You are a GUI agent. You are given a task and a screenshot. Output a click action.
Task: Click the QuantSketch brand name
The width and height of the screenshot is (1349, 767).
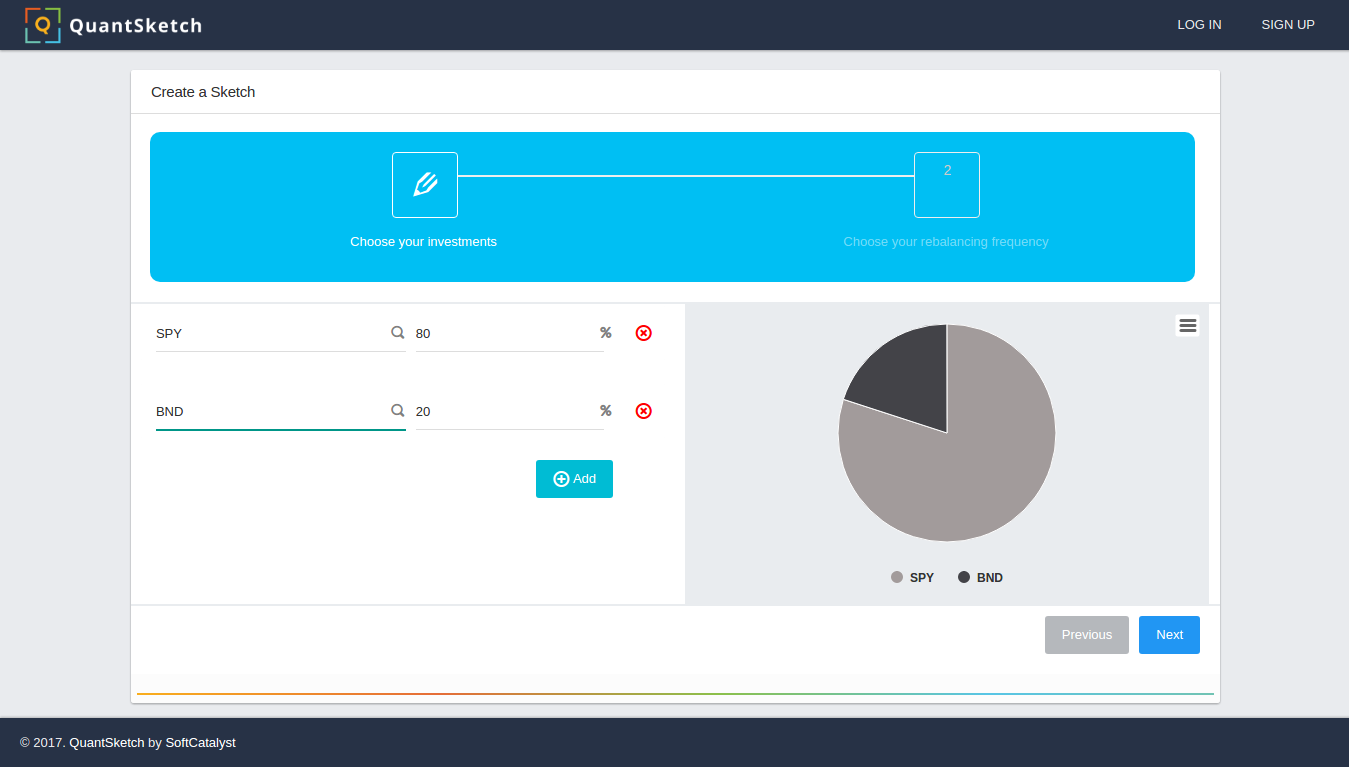(135, 26)
